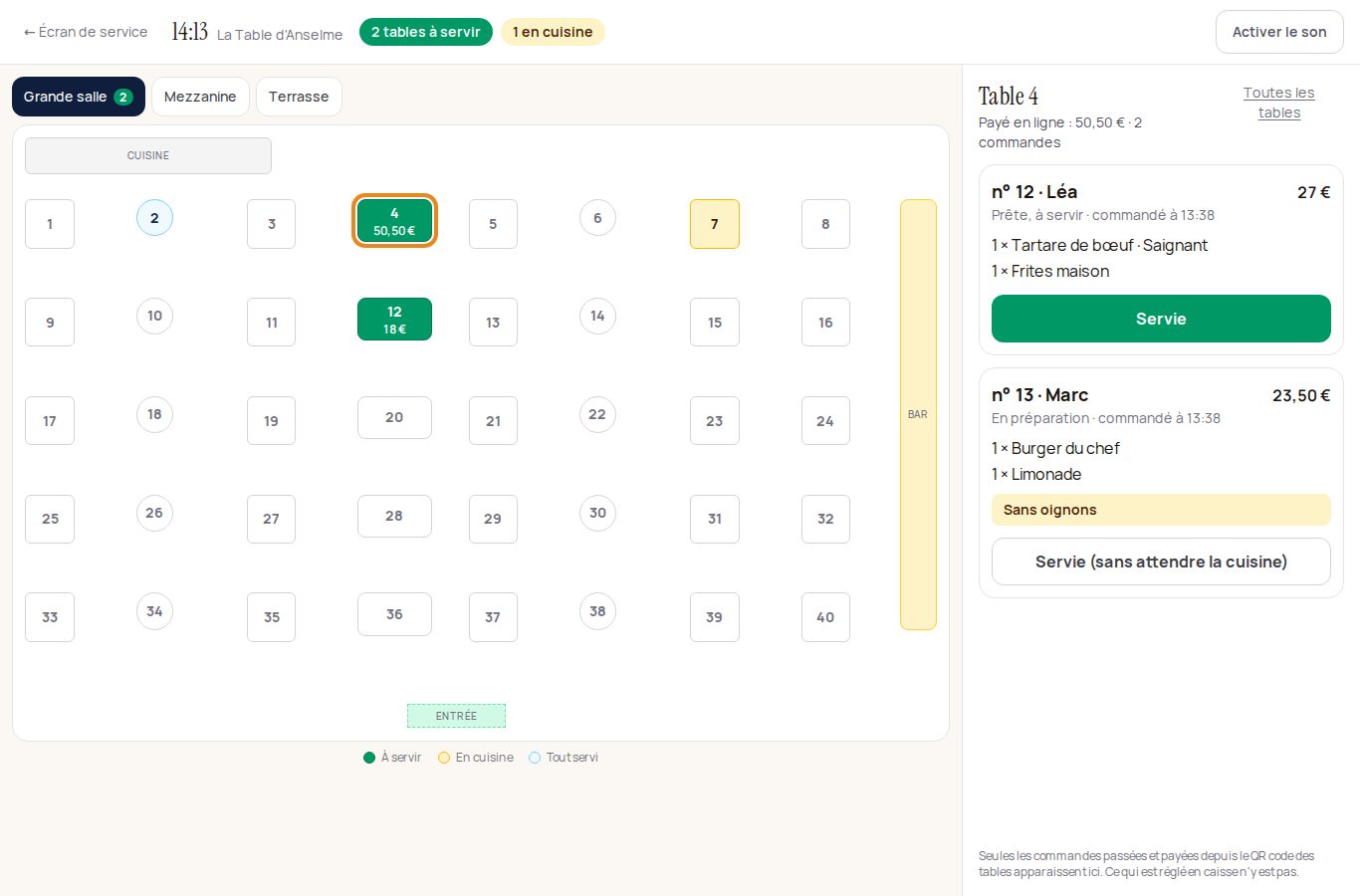This screenshot has height=896, width=1360.
Task: Click the Toutes les tables link
Action: (1278, 103)
